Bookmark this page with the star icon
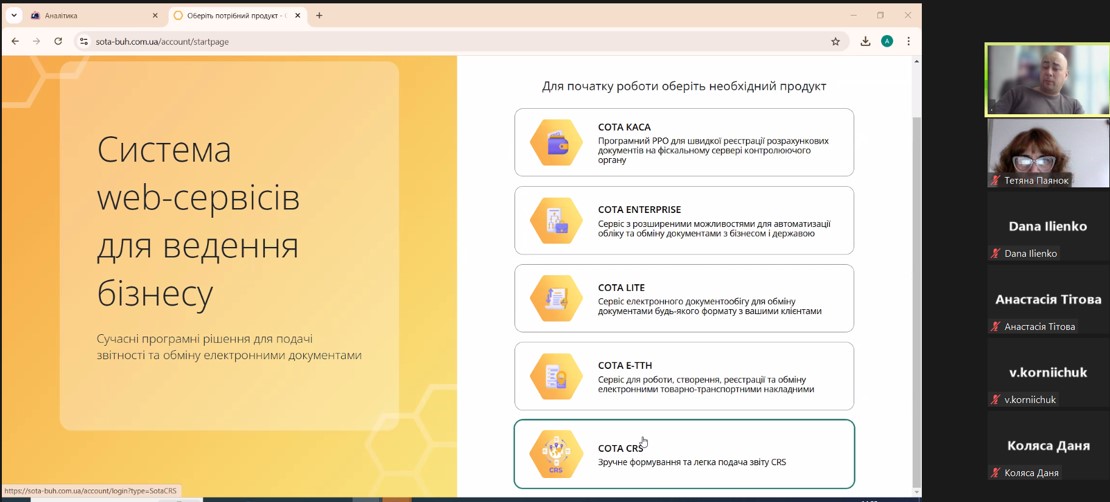Screen dimensions: 1110x502 835,42
